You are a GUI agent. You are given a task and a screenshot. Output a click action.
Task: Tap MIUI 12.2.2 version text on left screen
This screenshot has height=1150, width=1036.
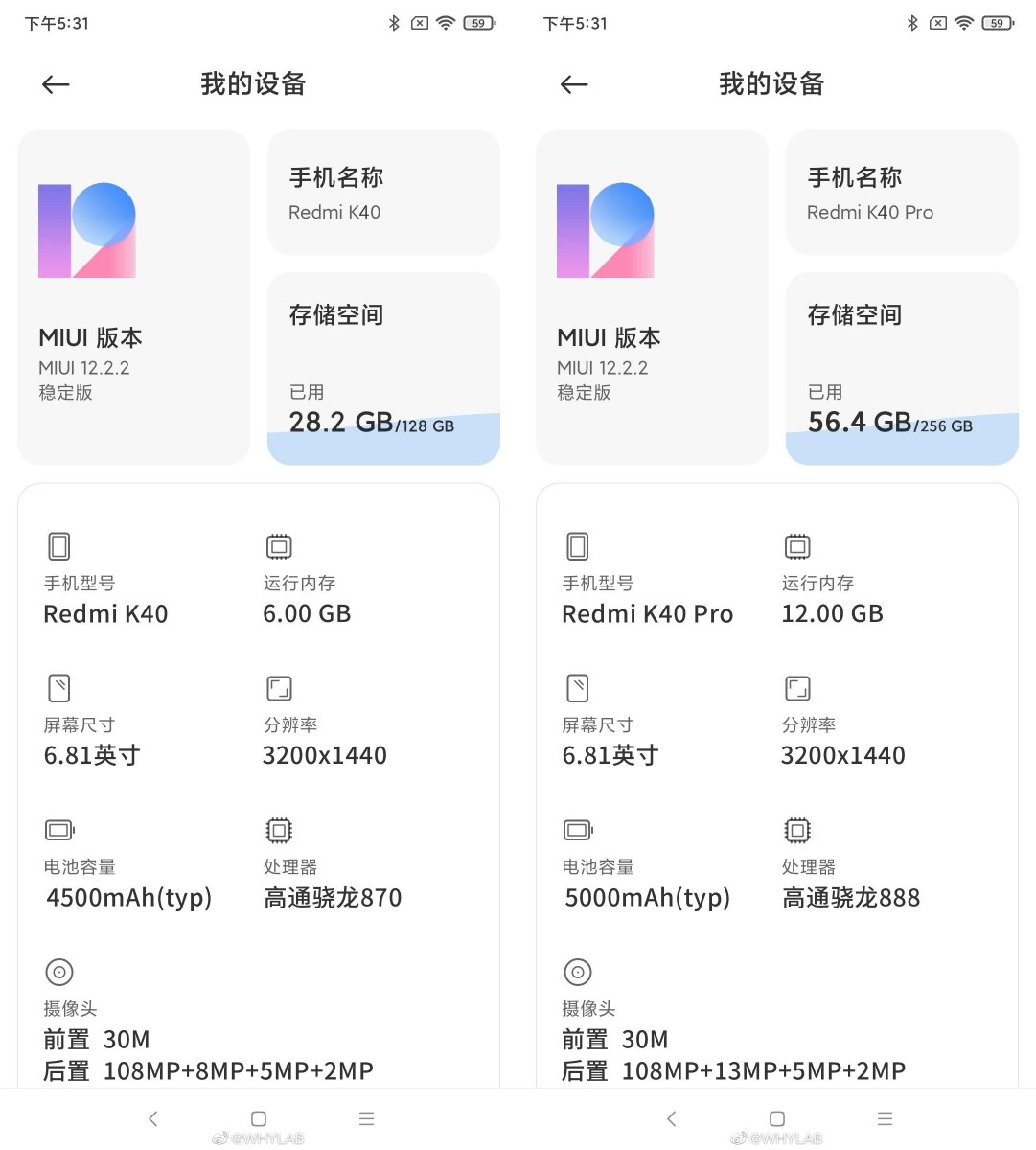(84, 368)
